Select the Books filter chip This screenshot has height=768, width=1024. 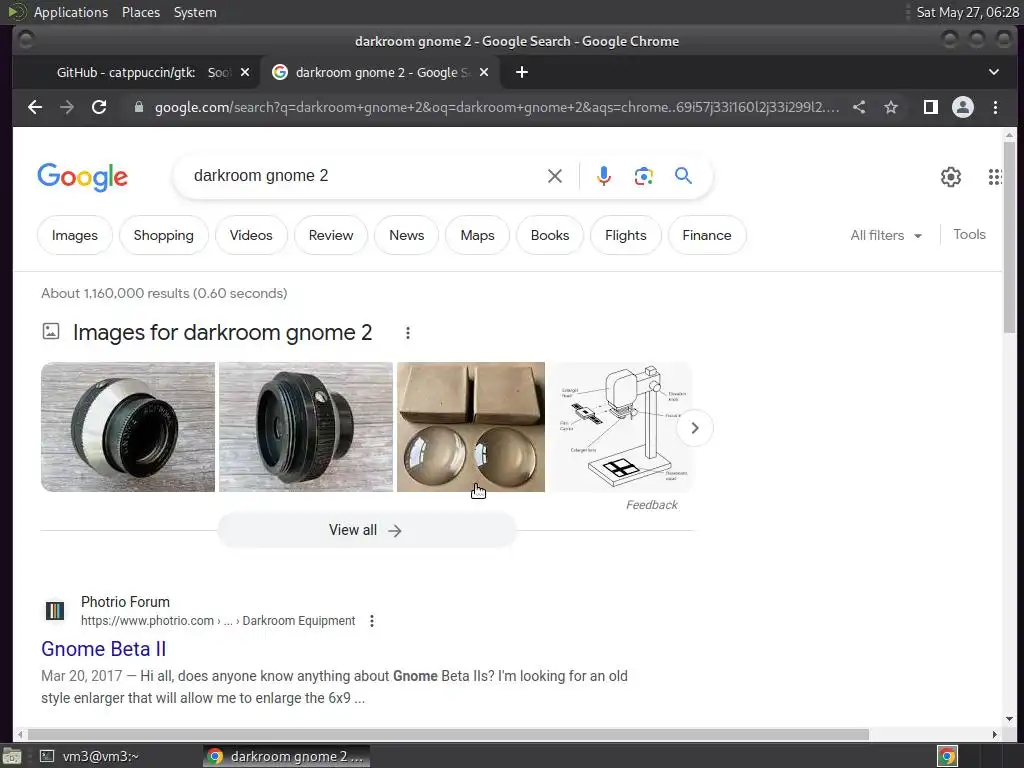pos(550,235)
